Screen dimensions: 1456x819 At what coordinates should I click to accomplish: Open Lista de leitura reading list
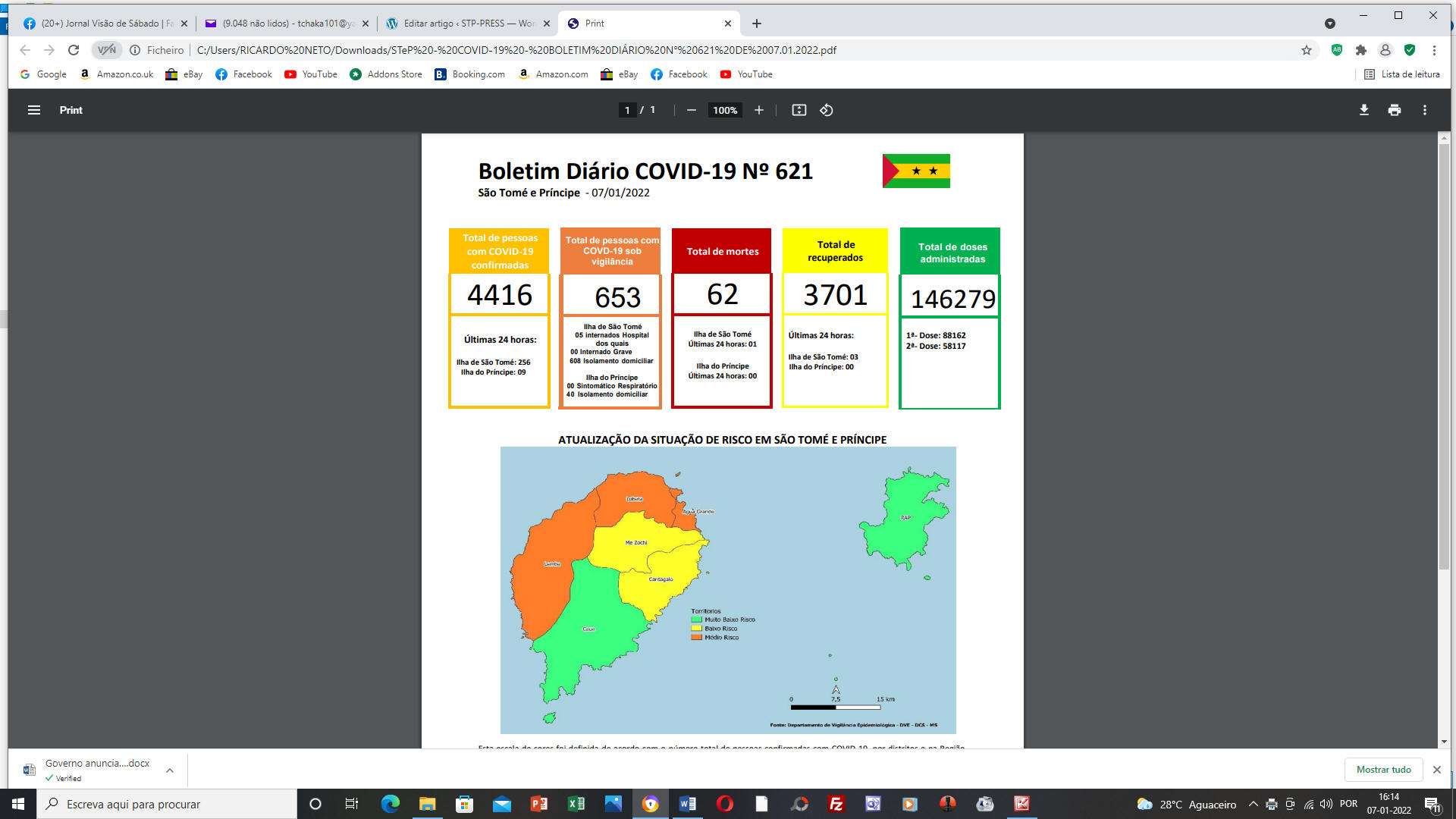coord(1401,74)
